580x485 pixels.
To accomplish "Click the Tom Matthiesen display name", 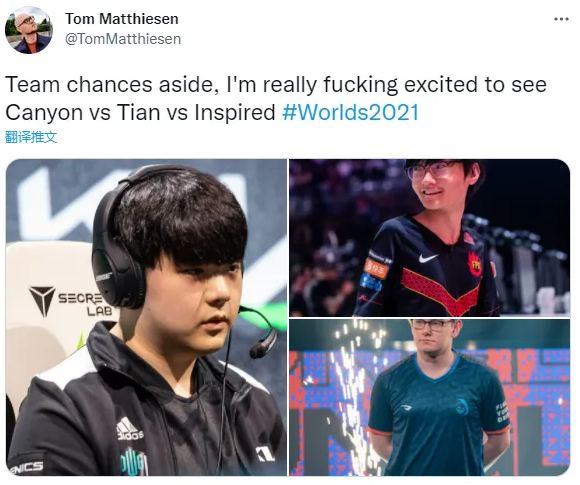I will pos(122,19).
